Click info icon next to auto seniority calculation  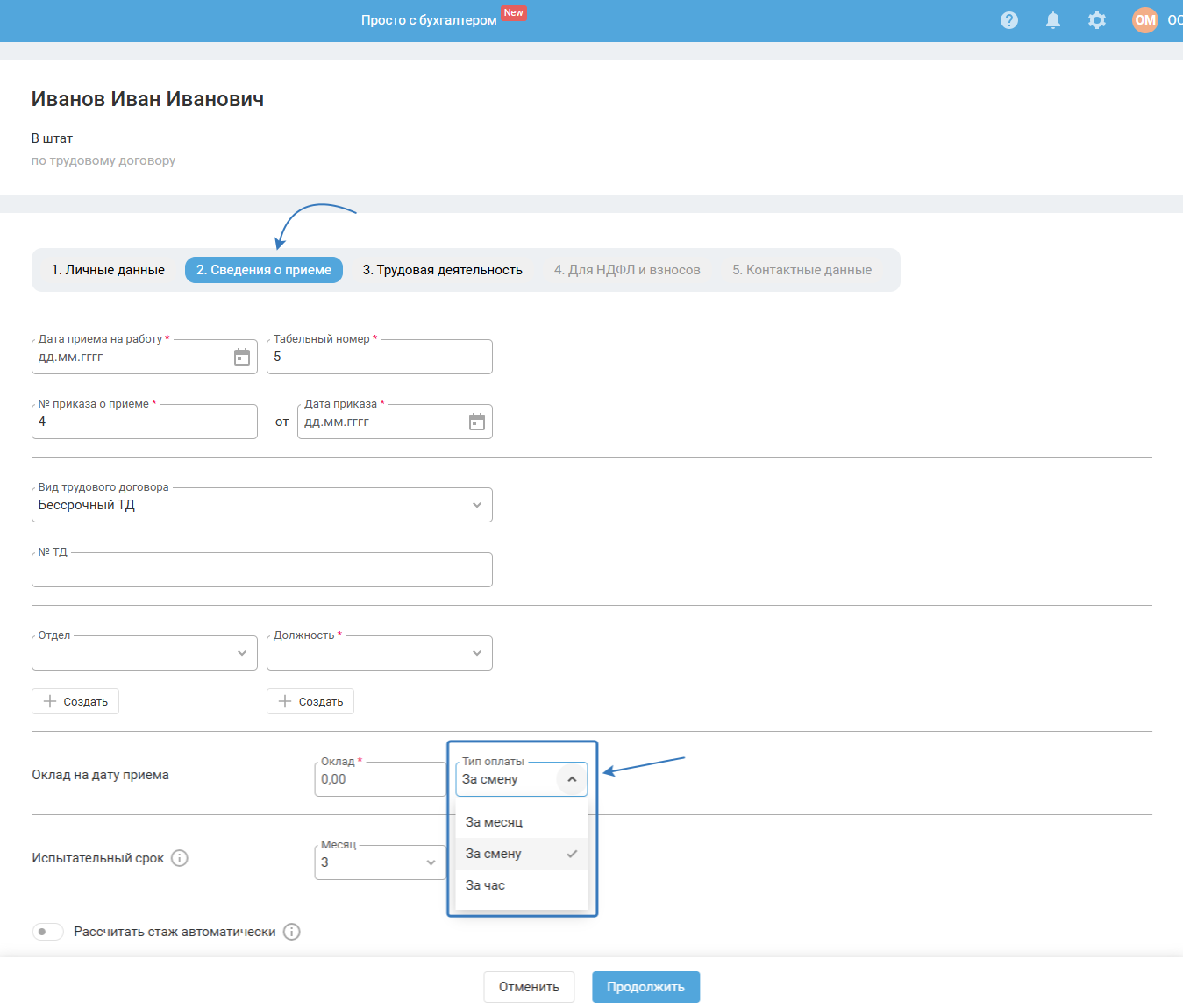point(292,932)
